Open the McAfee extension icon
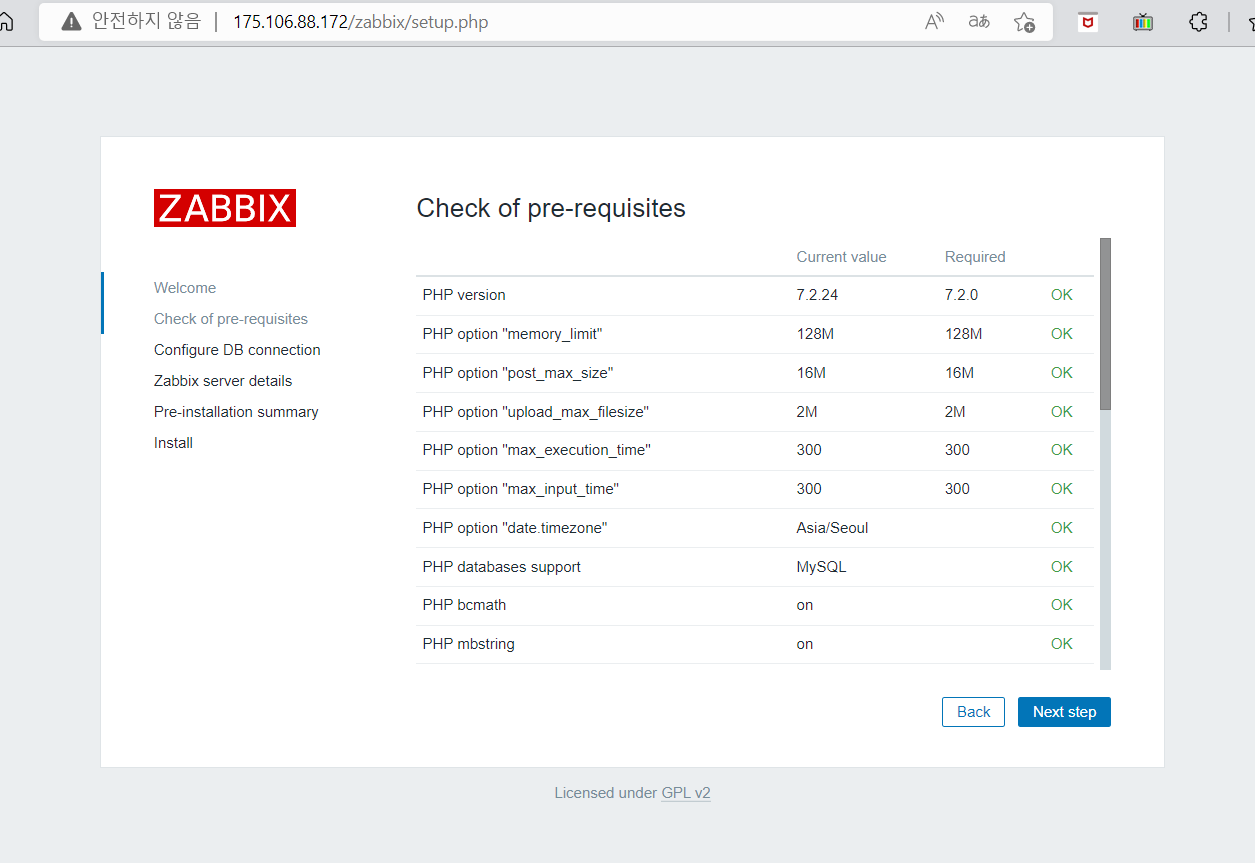The width and height of the screenshot is (1255, 863). (1088, 21)
